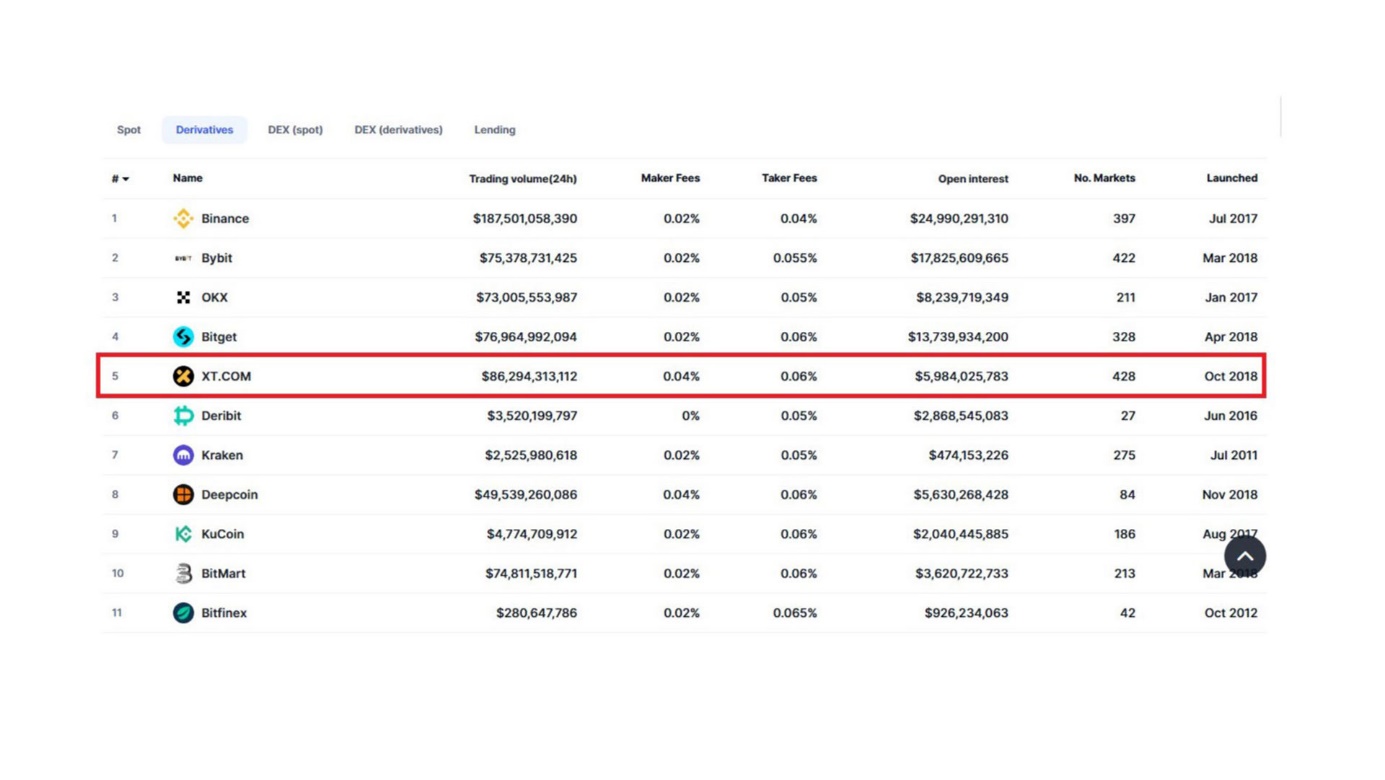Click the KuCoin logo icon
Image resolution: width=1385 pixels, height=780 pixels.
[183, 534]
